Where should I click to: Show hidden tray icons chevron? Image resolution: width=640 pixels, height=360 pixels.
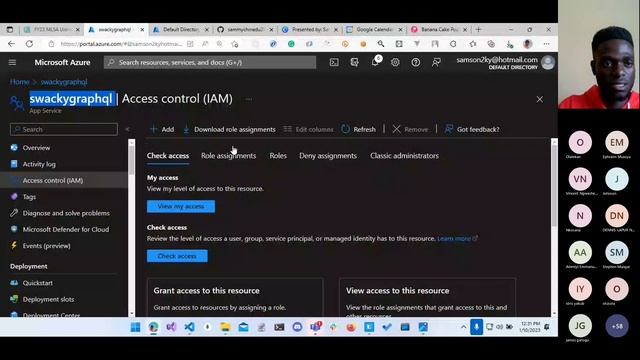click(x=463, y=327)
